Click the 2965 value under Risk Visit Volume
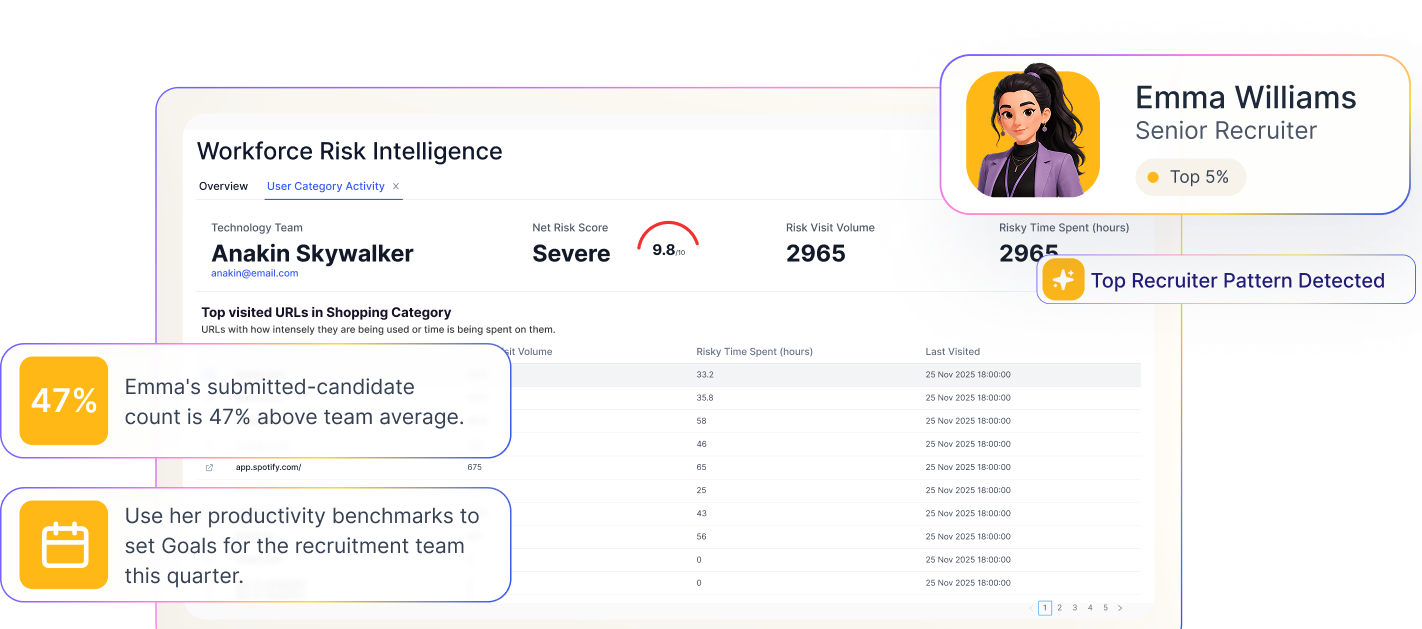 coord(816,253)
